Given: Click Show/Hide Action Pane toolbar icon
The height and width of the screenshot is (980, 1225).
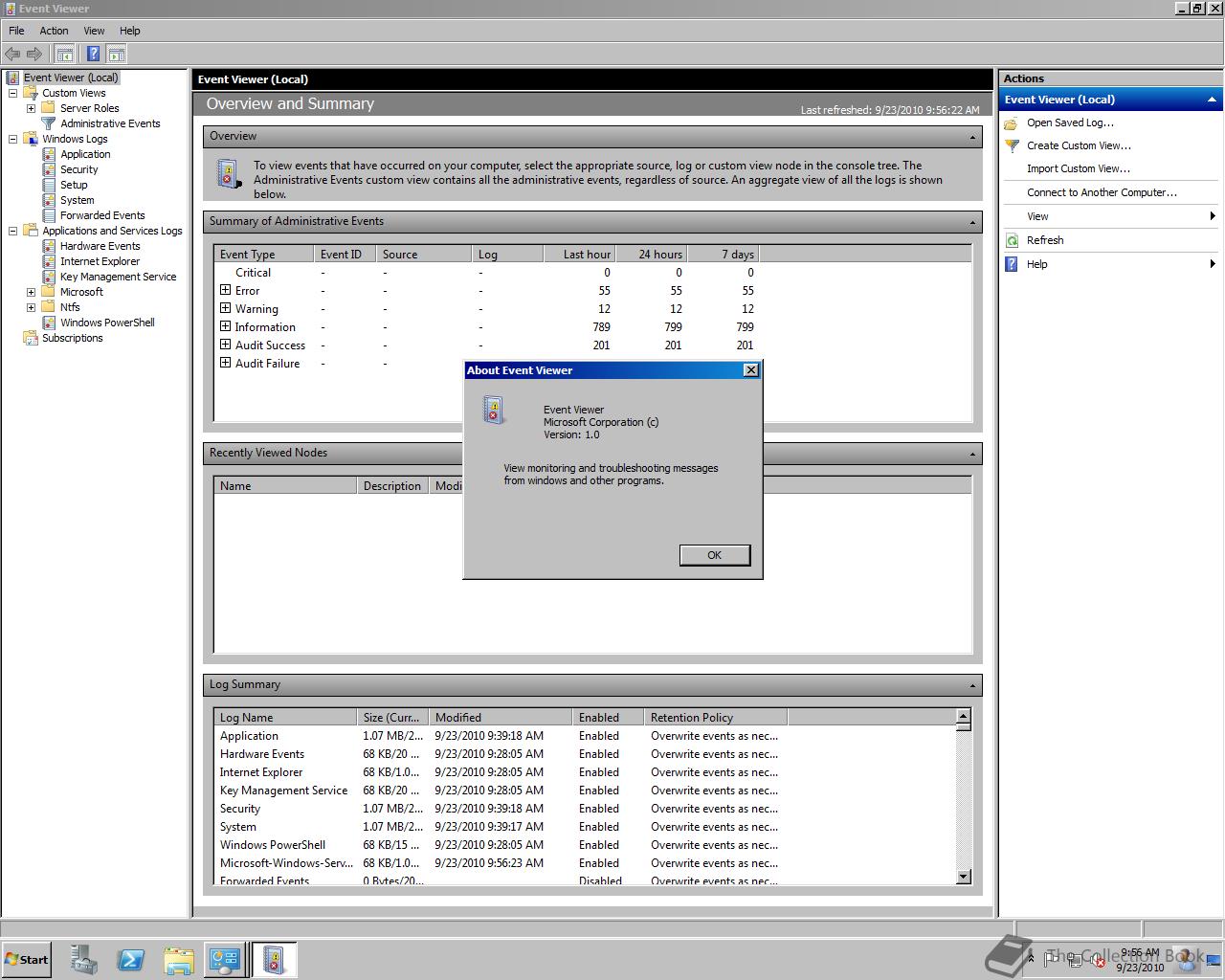Looking at the screenshot, I should [117, 54].
